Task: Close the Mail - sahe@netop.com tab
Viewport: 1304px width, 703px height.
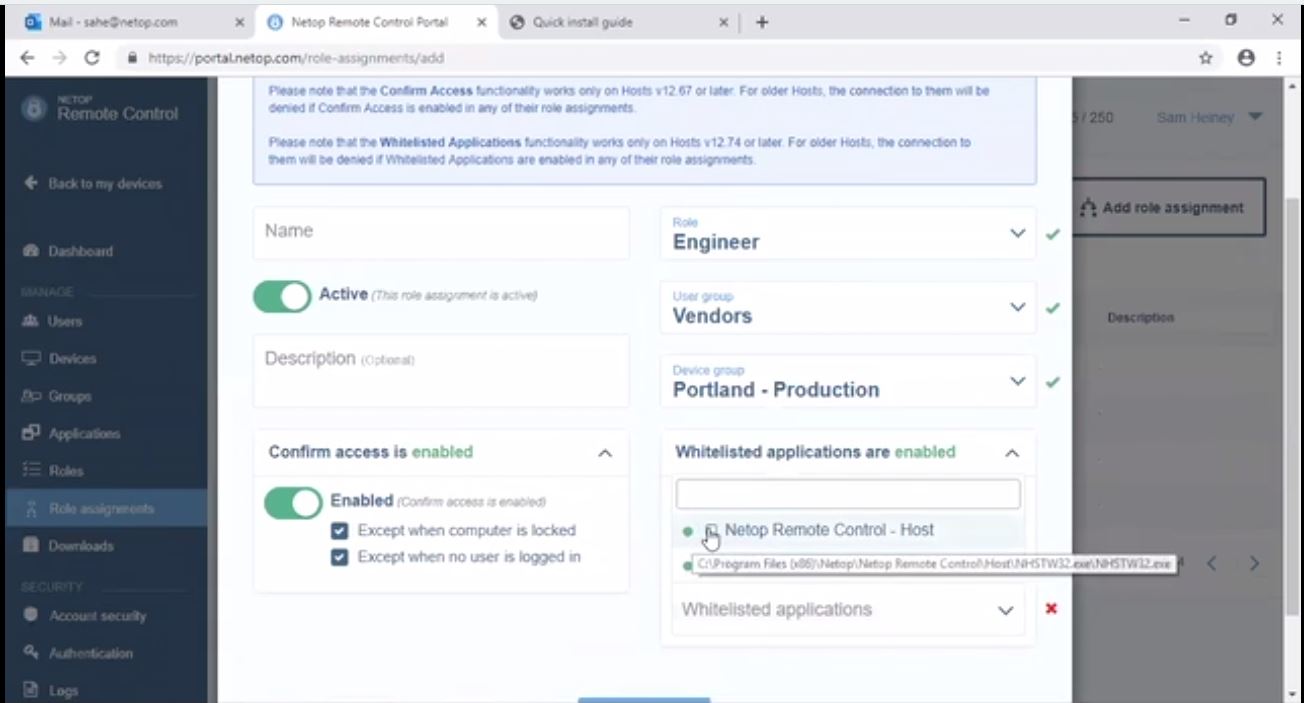Action: click(239, 22)
